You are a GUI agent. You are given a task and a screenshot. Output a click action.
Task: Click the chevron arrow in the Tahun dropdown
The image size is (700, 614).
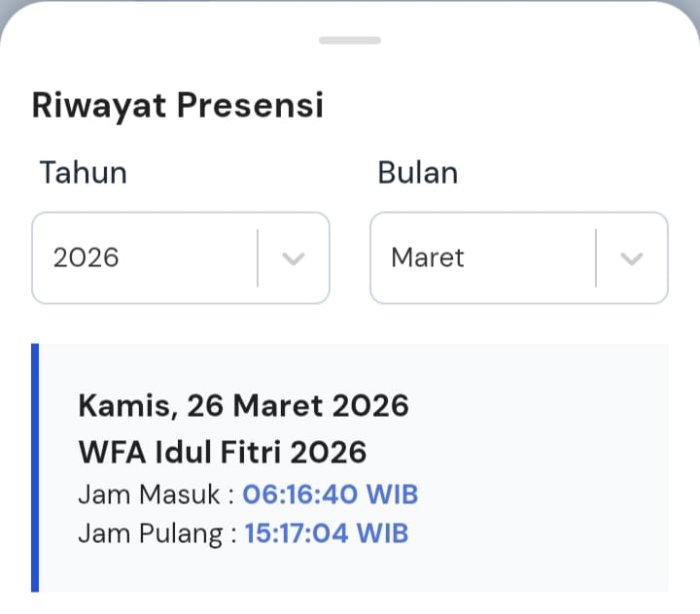coord(293,258)
